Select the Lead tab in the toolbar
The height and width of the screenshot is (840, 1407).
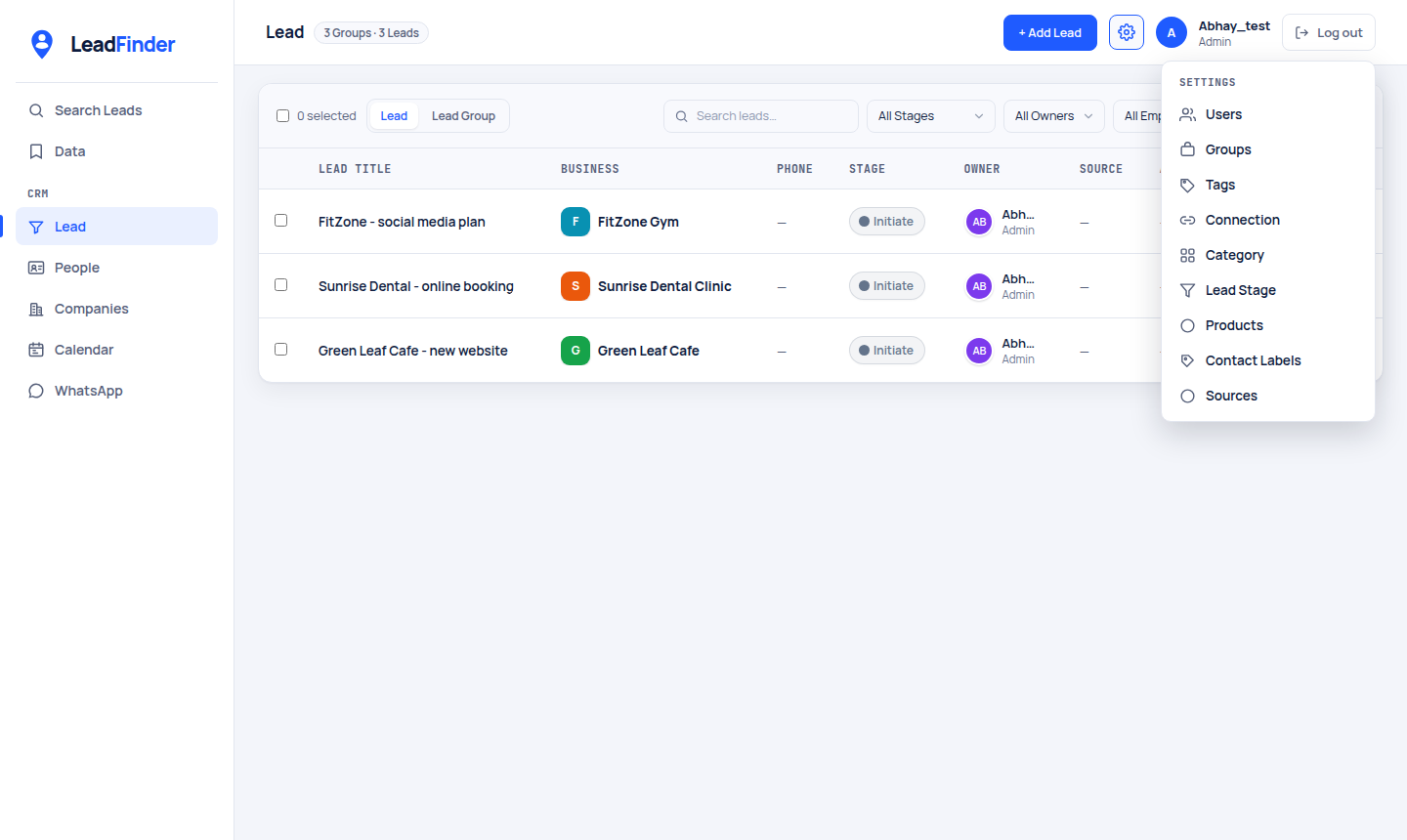click(394, 116)
